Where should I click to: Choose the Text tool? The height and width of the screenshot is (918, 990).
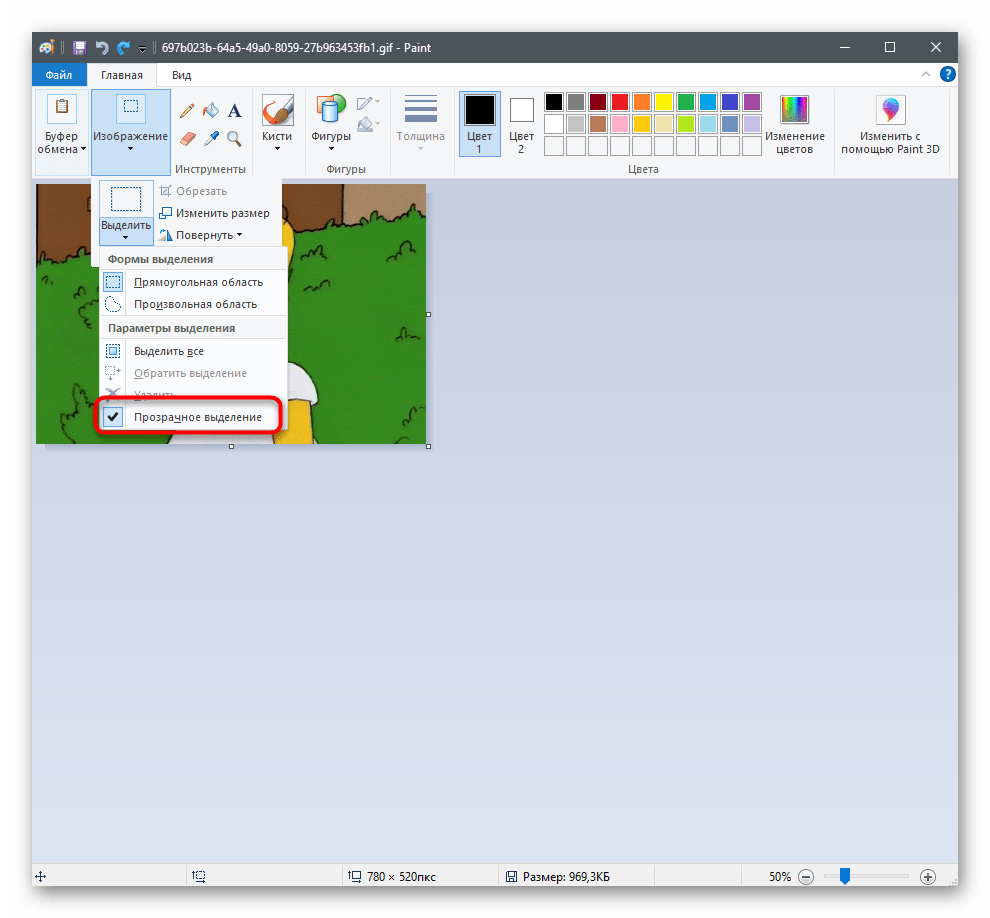pyautogui.click(x=234, y=111)
